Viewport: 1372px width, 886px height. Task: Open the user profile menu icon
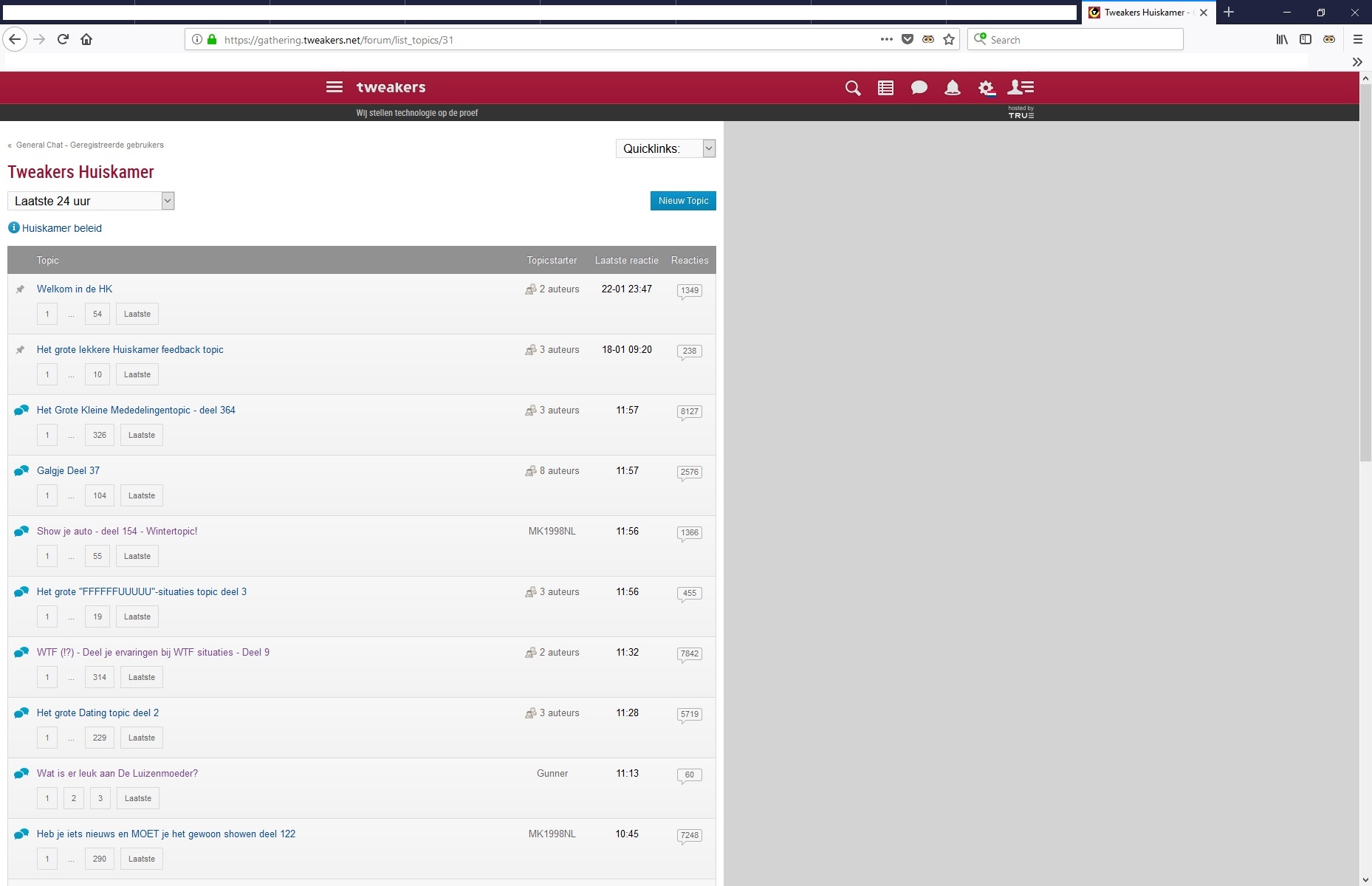point(1021,88)
